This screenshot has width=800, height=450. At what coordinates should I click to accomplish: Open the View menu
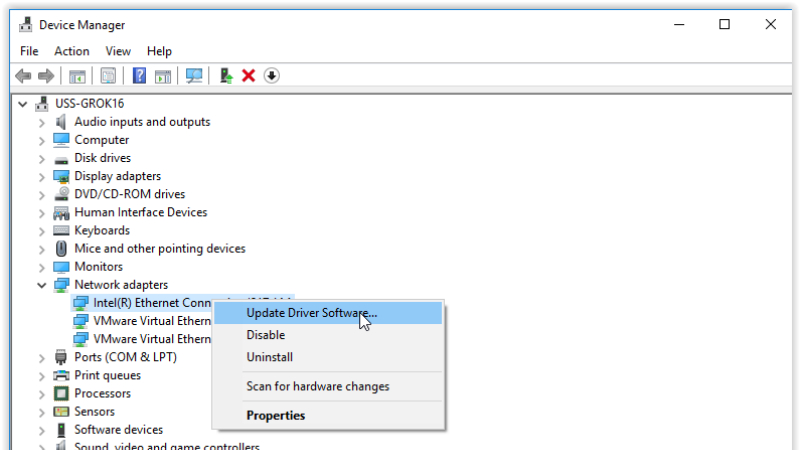(x=118, y=51)
